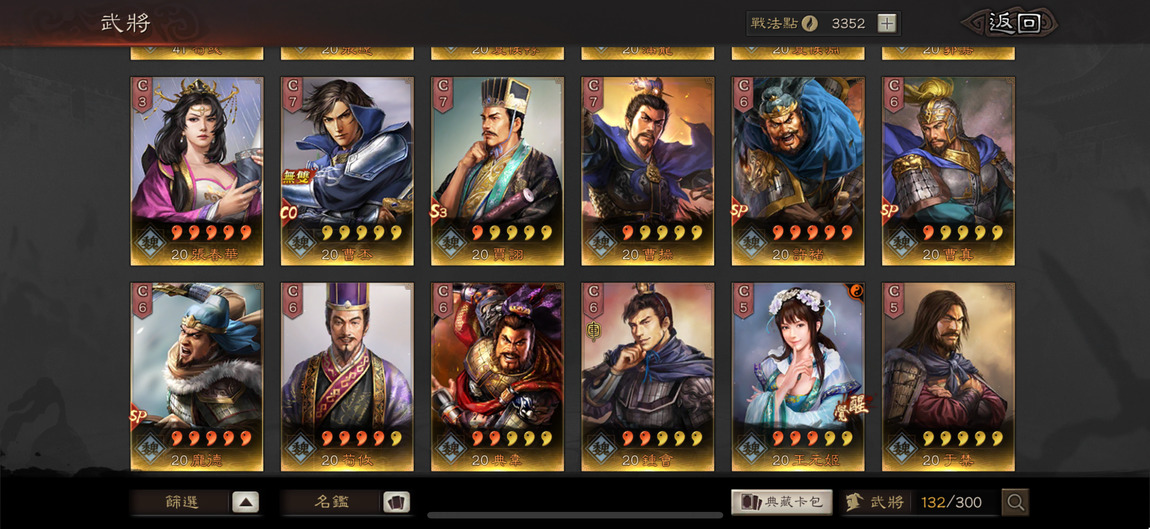1150x529 pixels.
Task: Open the magnifier search icon
Action: click(1015, 503)
